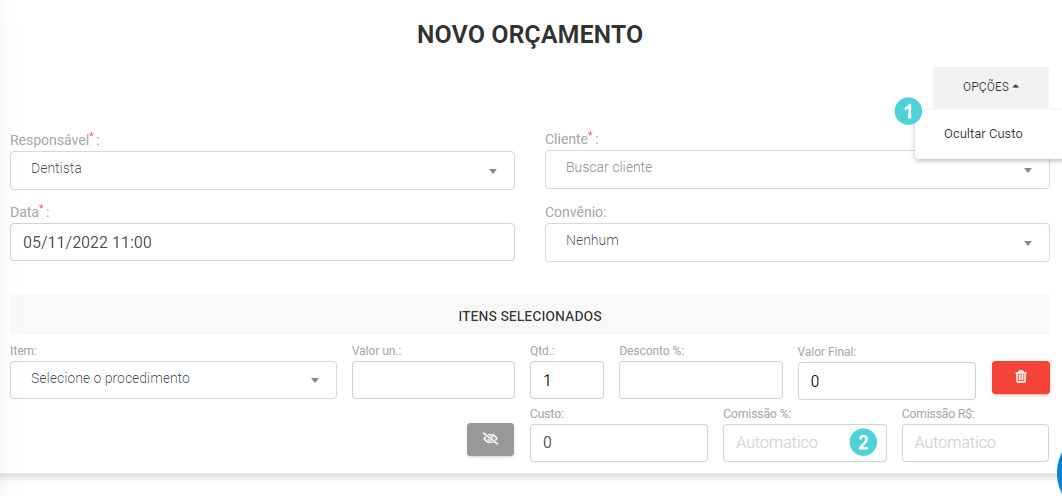Select the Valor Final field
Screen dimensions: 1062x496
tap(887, 381)
